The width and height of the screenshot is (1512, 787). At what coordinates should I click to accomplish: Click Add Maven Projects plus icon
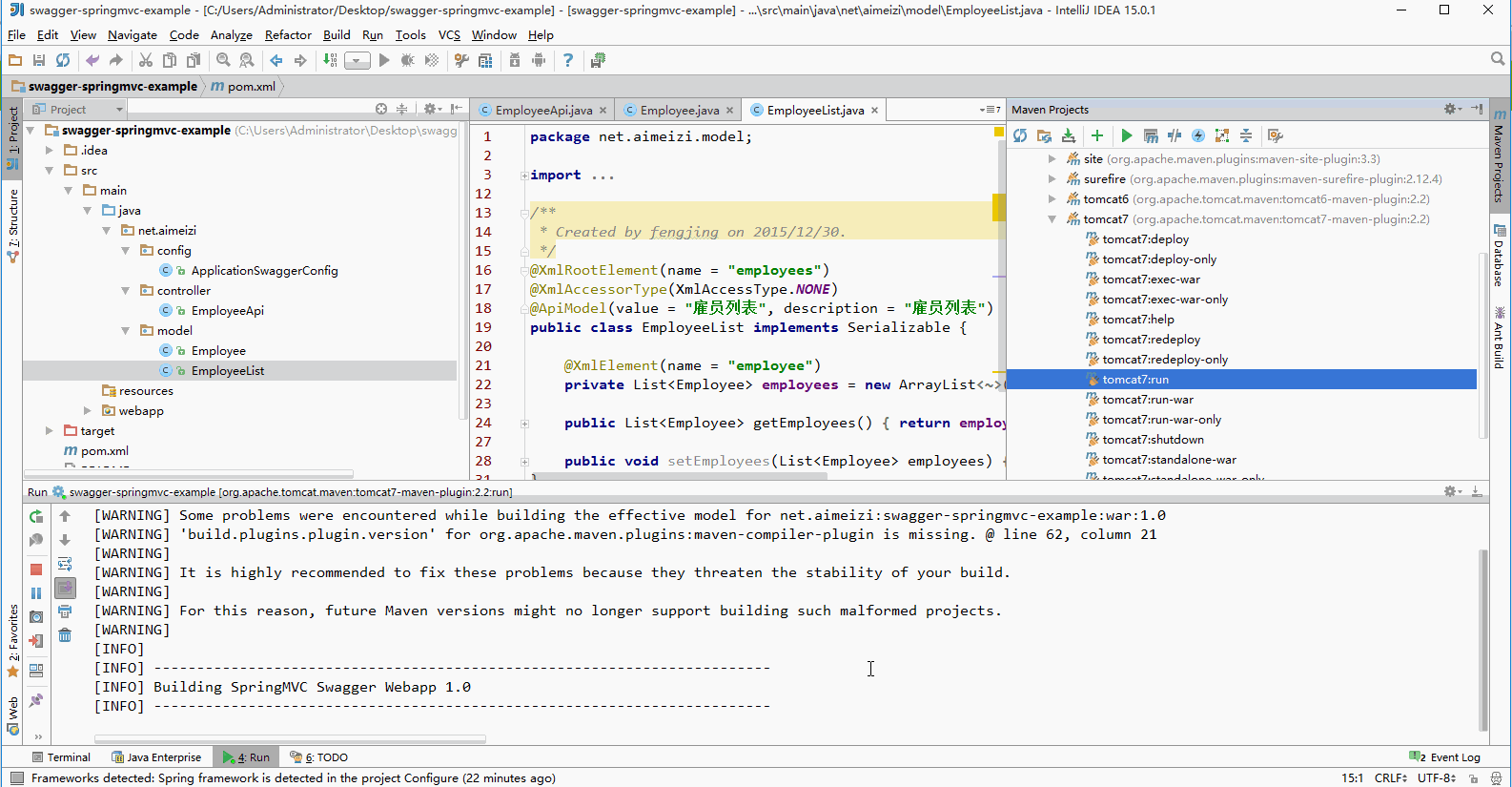[1097, 135]
